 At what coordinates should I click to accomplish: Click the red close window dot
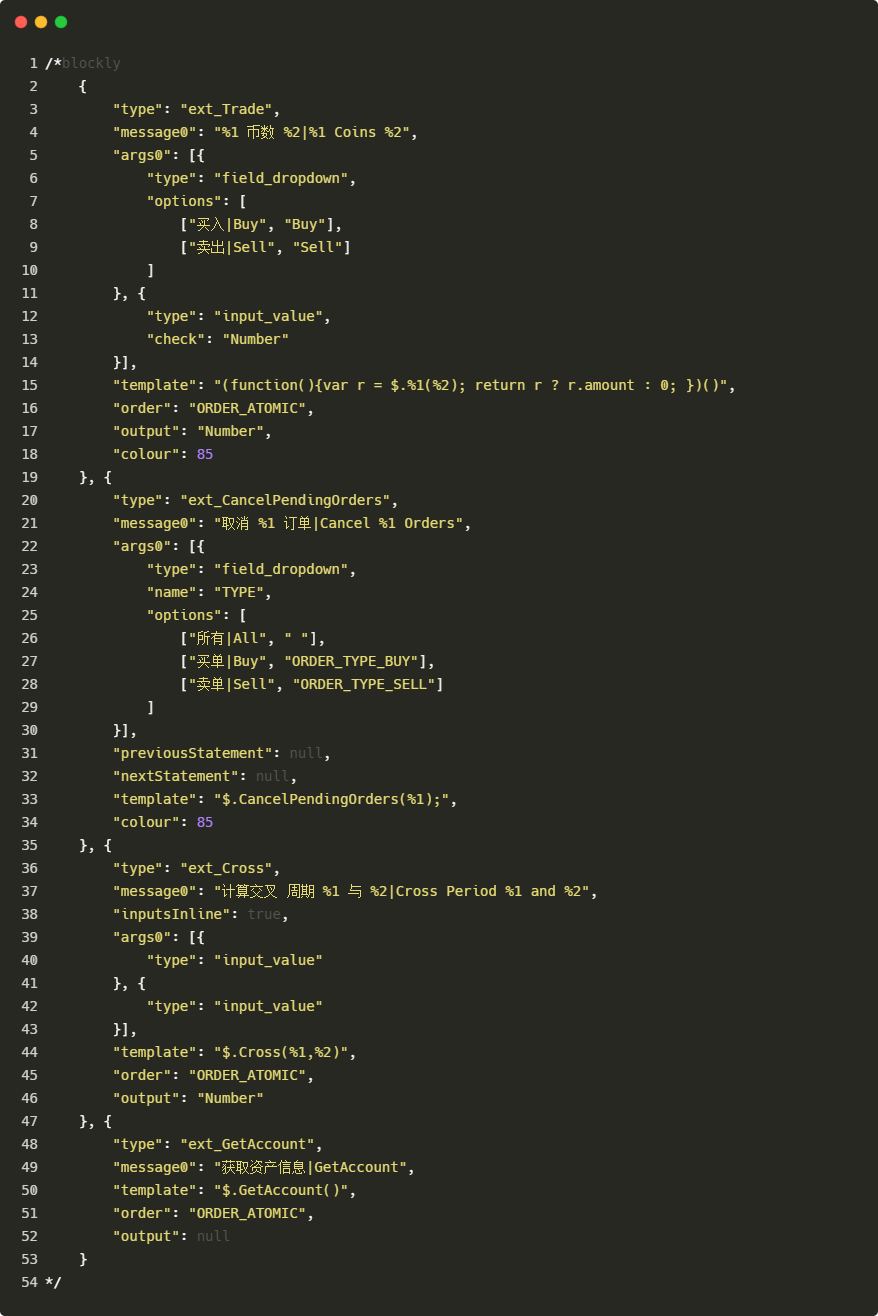click(x=21, y=22)
